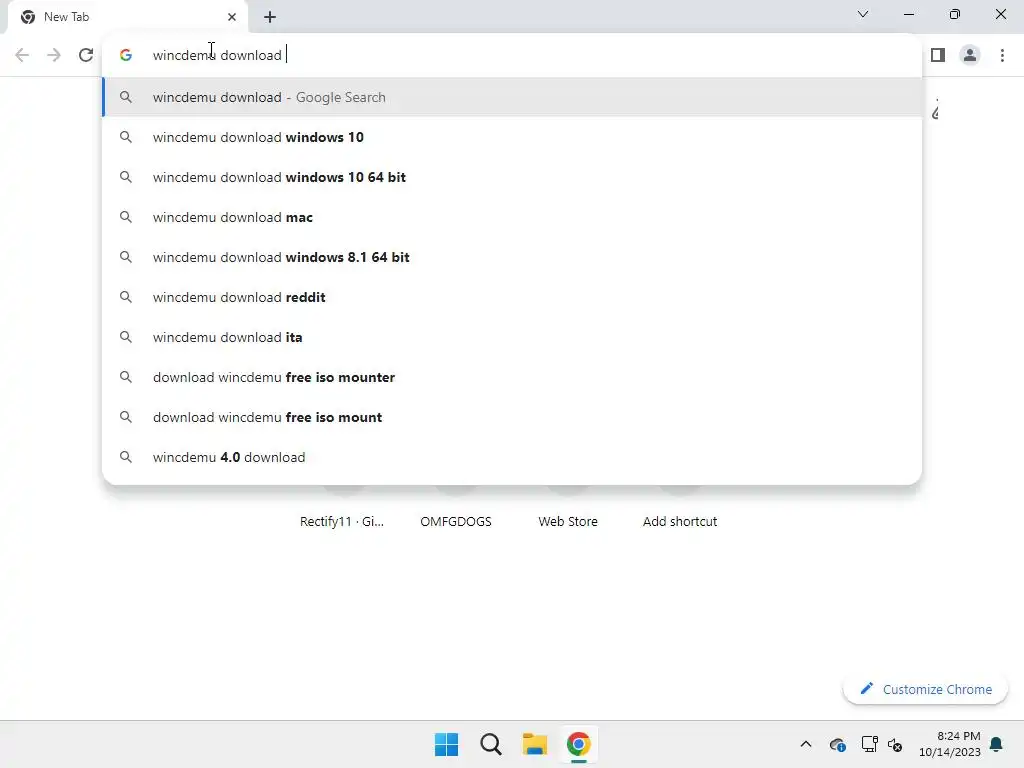Click the OneDrive cloud tray icon

coord(837,744)
